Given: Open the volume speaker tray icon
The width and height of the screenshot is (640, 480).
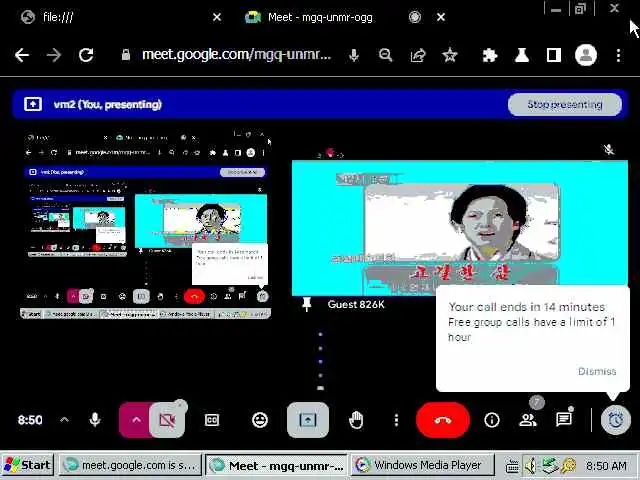Looking at the screenshot, I should tap(530, 465).
